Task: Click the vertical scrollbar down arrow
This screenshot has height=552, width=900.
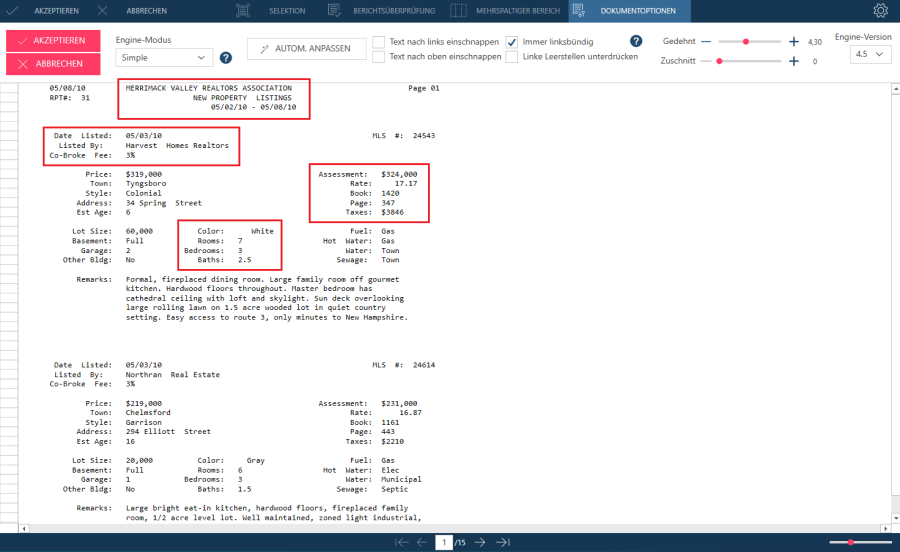Action: point(895,518)
